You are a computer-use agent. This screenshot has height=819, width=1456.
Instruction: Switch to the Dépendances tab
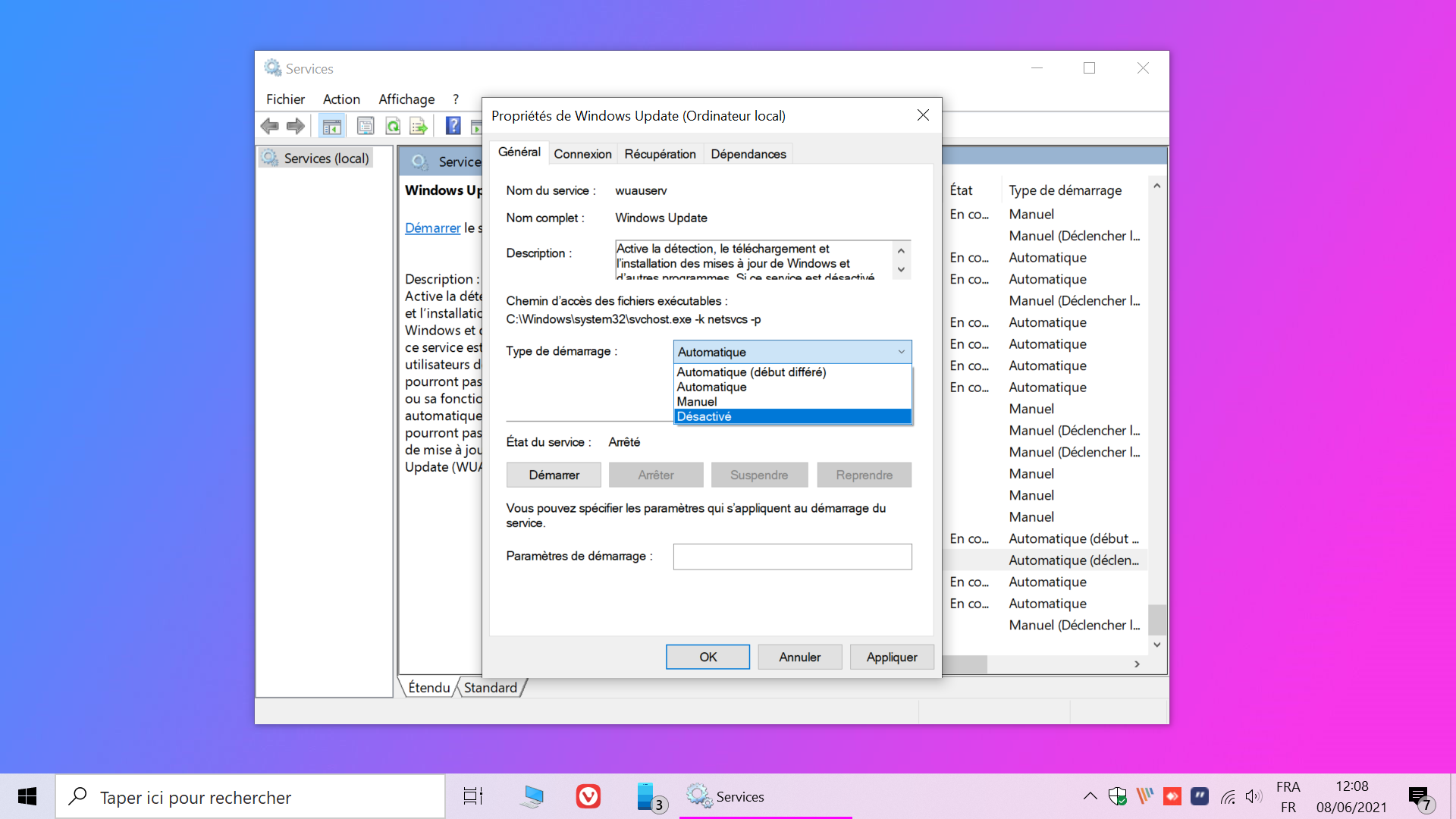(x=748, y=154)
